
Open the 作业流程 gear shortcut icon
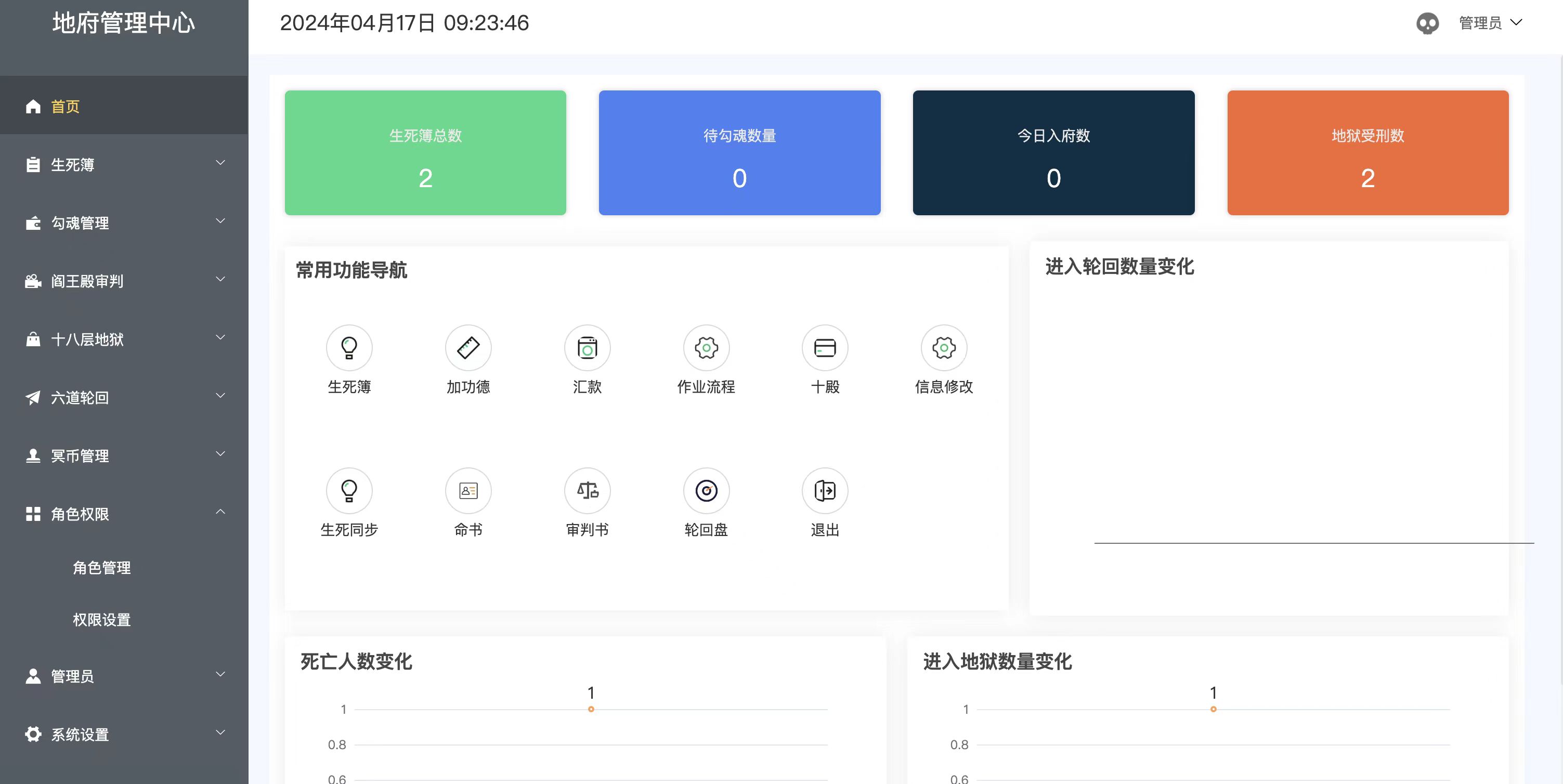click(x=706, y=348)
